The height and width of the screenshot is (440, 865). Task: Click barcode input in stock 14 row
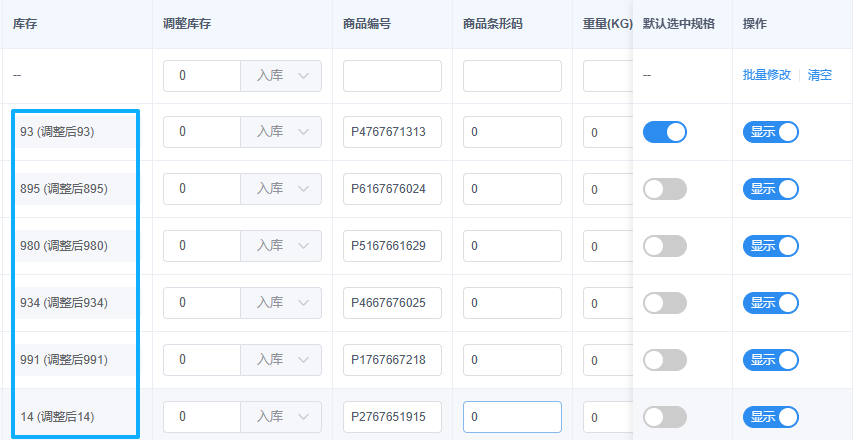tap(512, 417)
